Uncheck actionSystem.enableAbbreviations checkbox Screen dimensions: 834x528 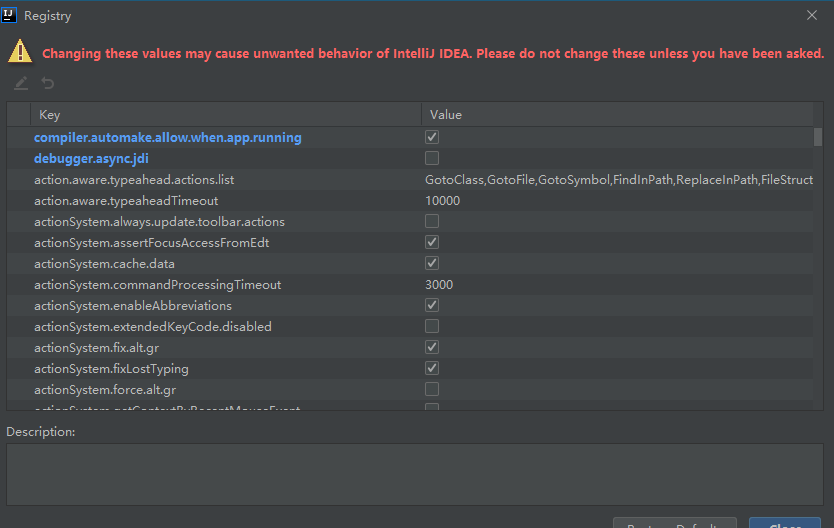(x=432, y=305)
